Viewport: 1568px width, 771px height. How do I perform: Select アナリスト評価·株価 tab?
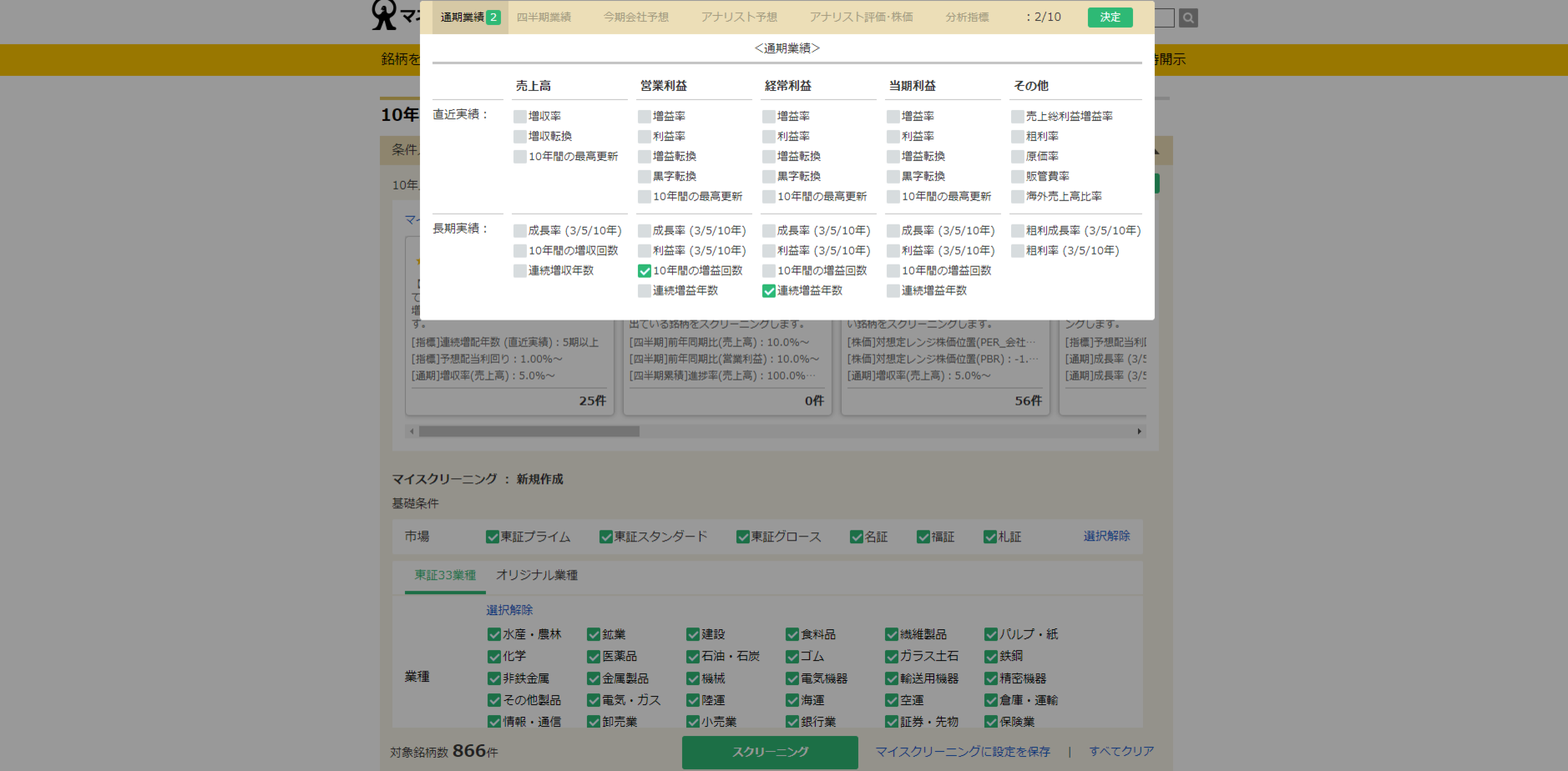tap(861, 17)
